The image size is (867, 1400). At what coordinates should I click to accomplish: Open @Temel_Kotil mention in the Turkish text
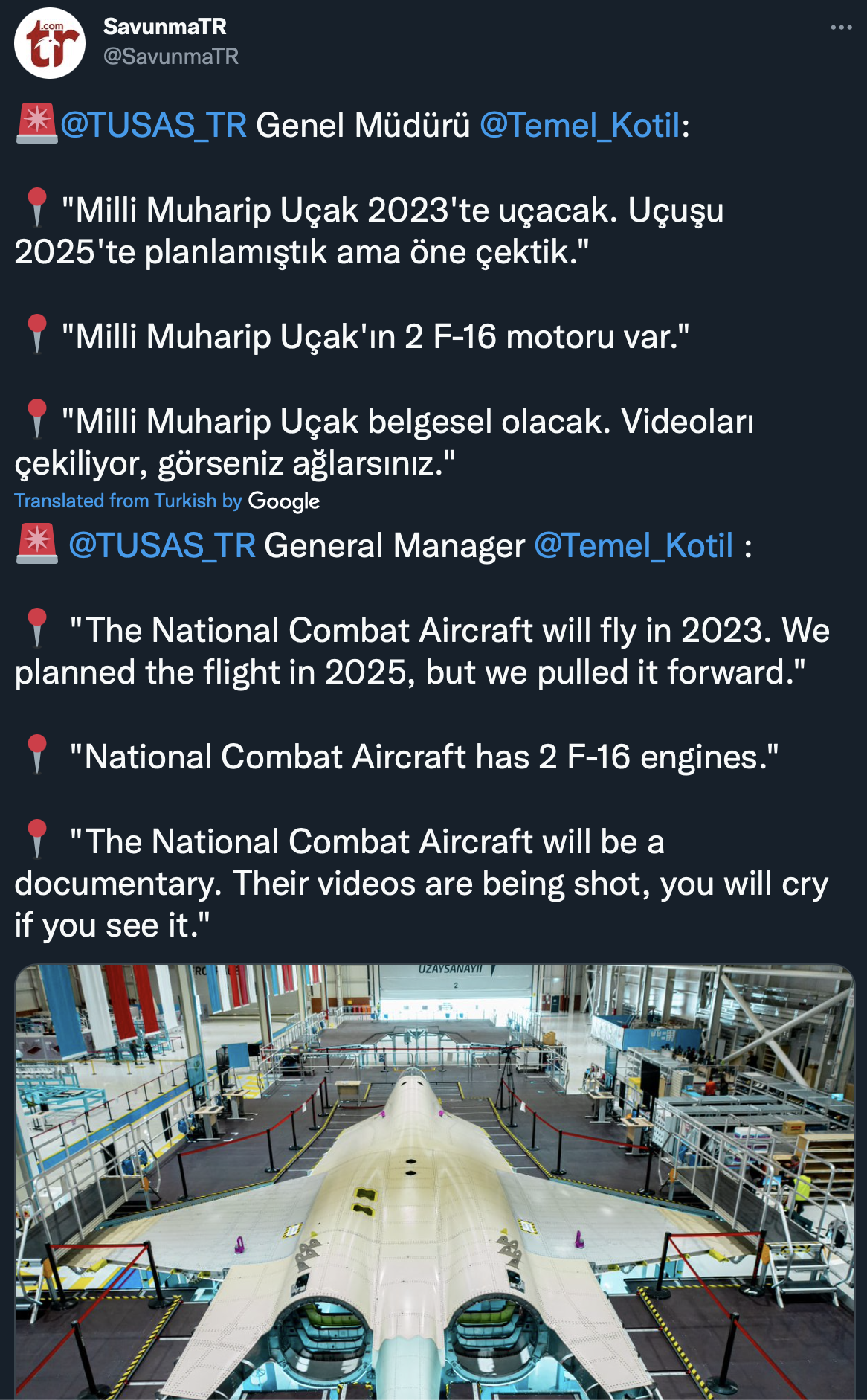(x=580, y=125)
